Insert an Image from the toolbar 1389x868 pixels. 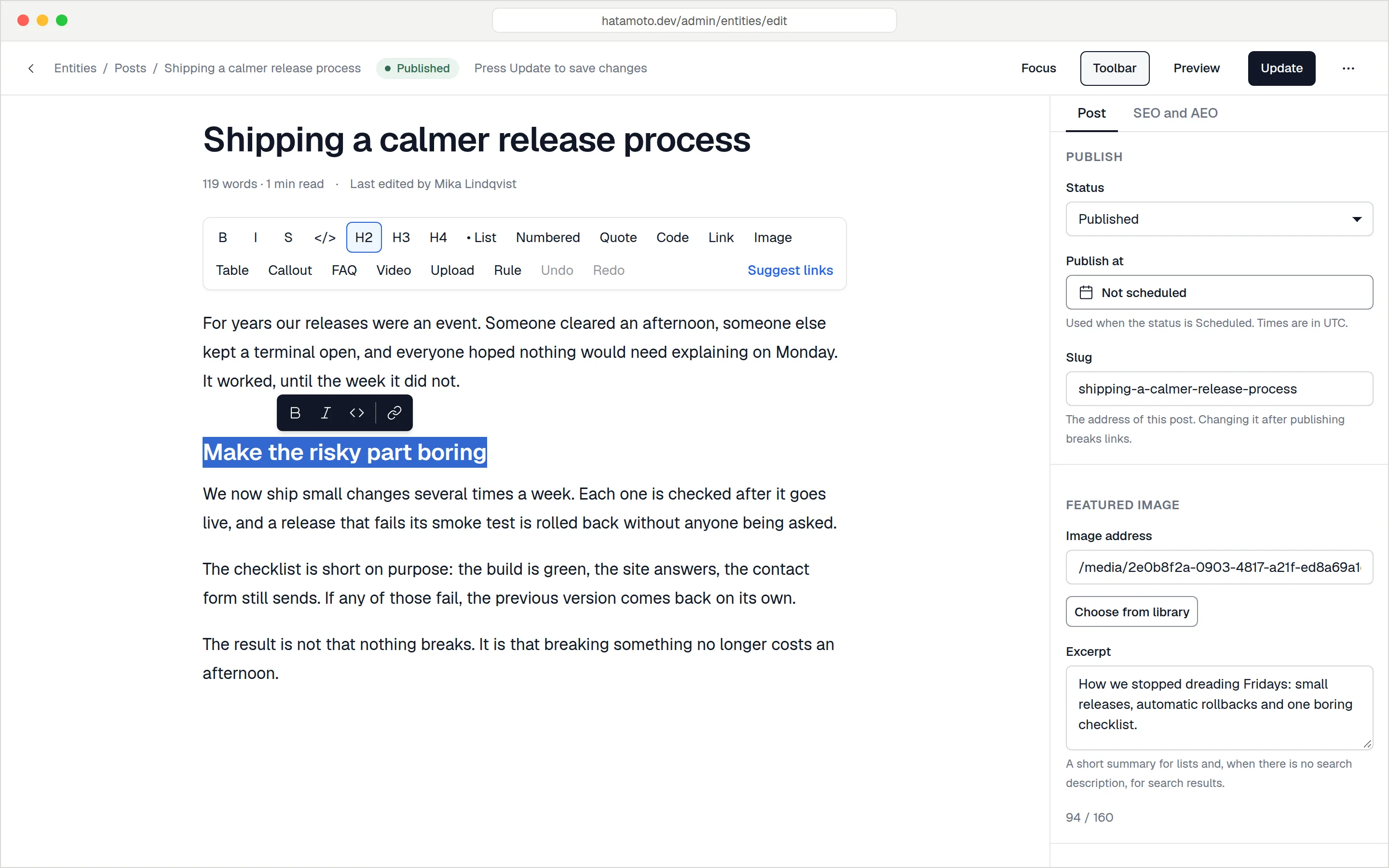[773, 237]
